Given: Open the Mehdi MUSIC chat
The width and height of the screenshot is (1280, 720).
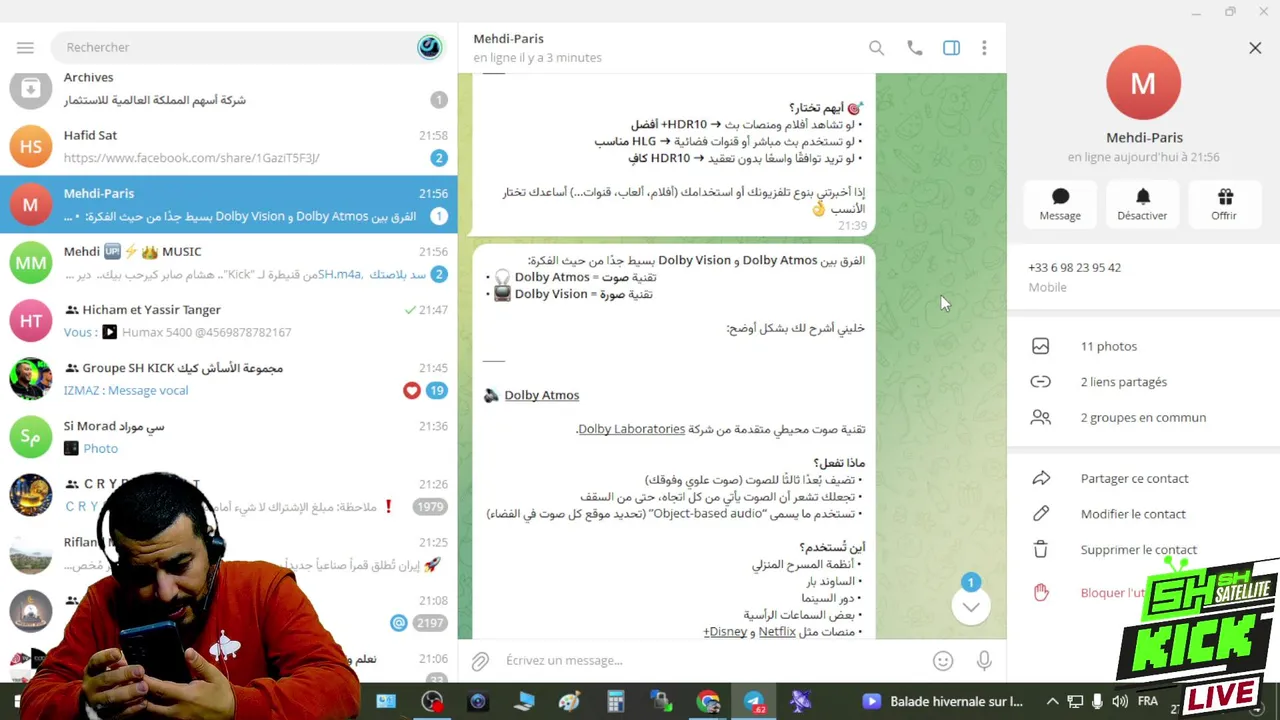Looking at the screenshot, I should pos(228,262).
